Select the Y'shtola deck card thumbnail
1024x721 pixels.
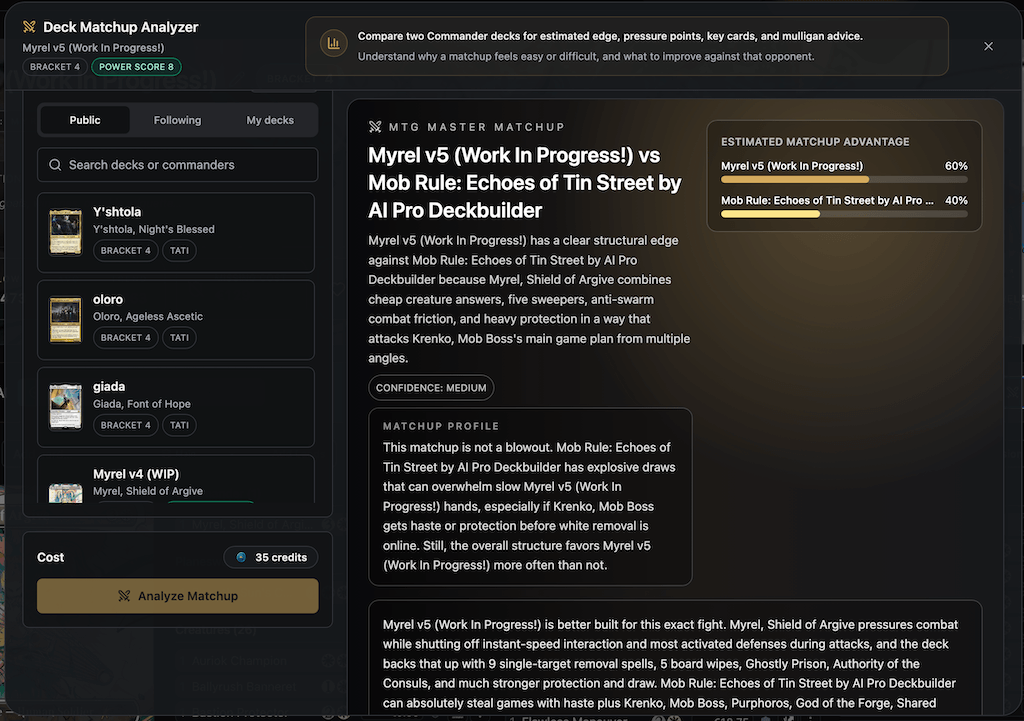[66, 232]
